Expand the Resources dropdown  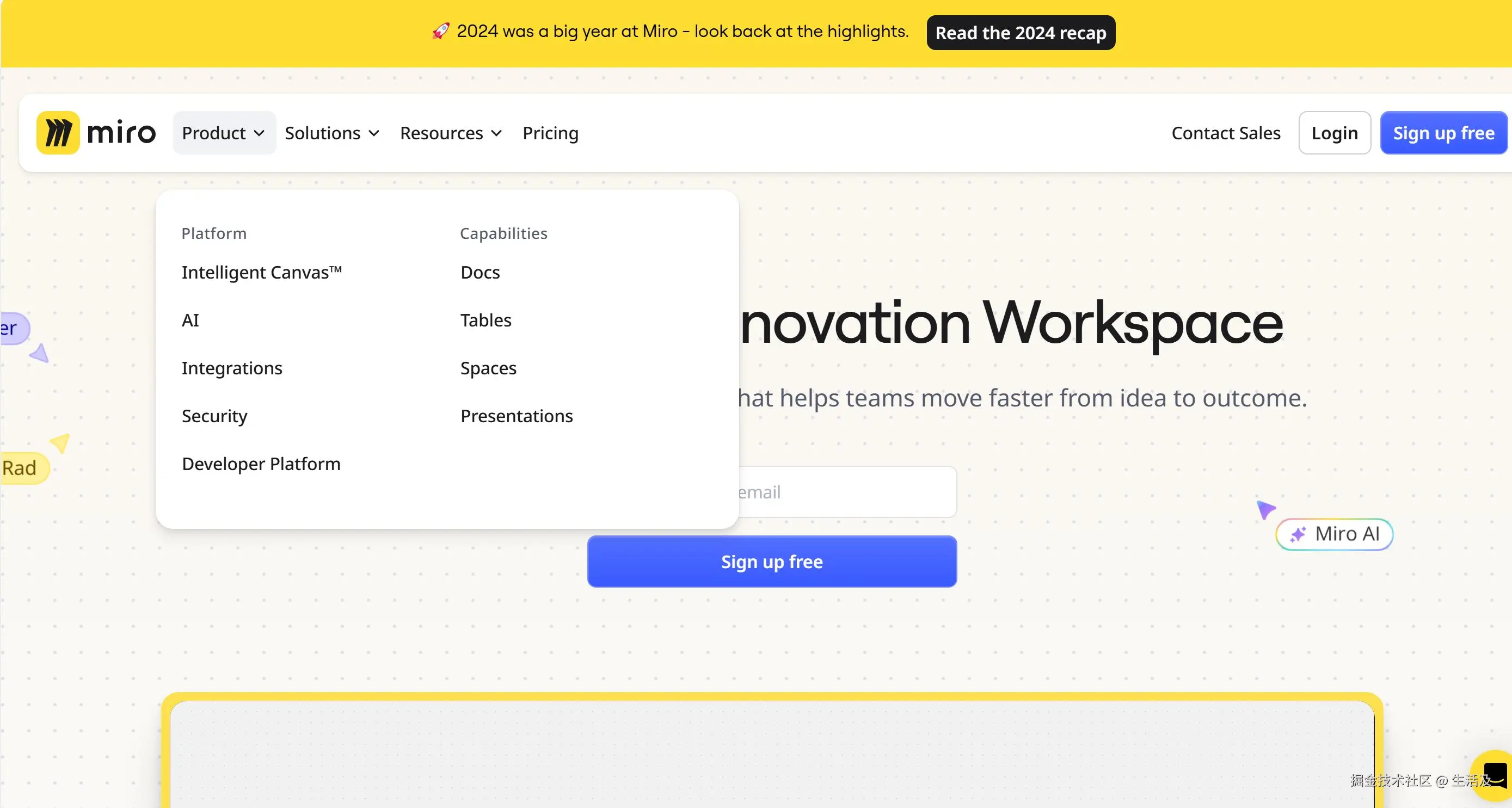(450, 133)
